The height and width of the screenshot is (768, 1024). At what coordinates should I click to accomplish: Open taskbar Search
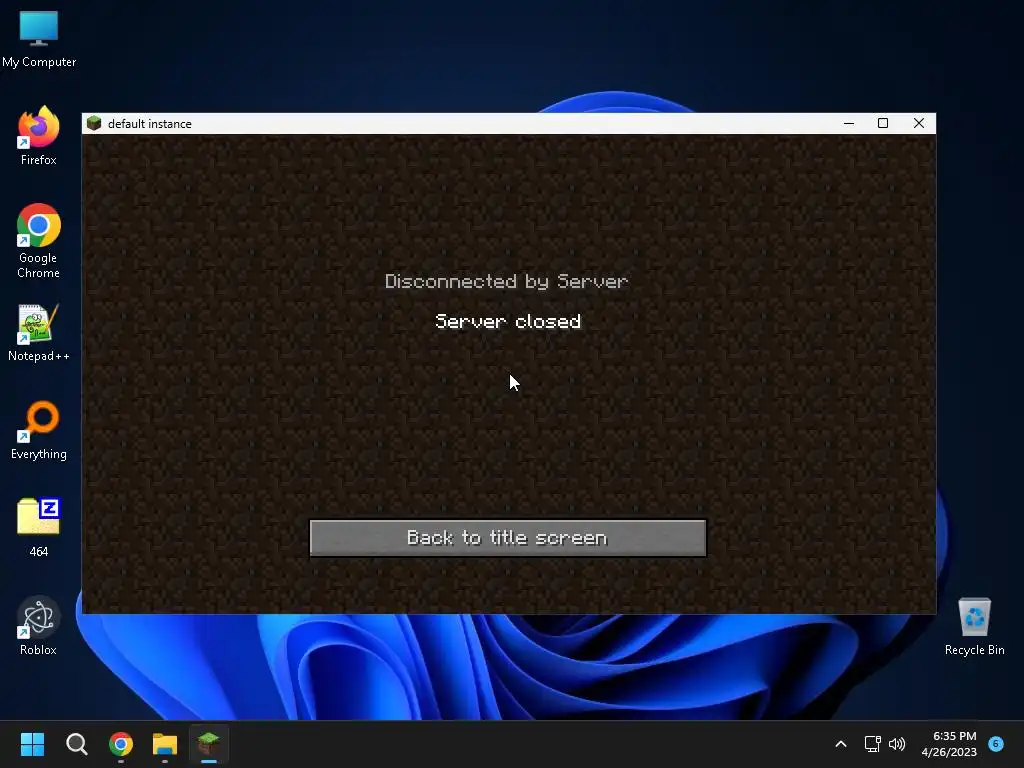point(76,744)
